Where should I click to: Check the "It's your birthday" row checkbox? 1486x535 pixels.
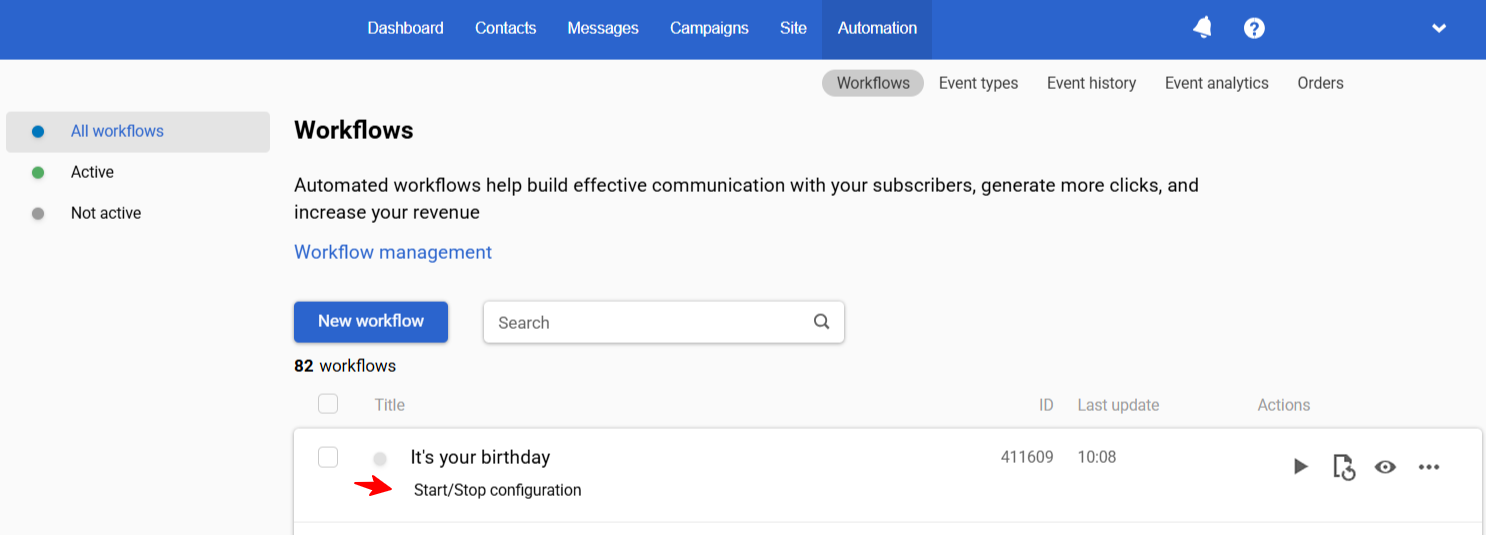point(328,457)
